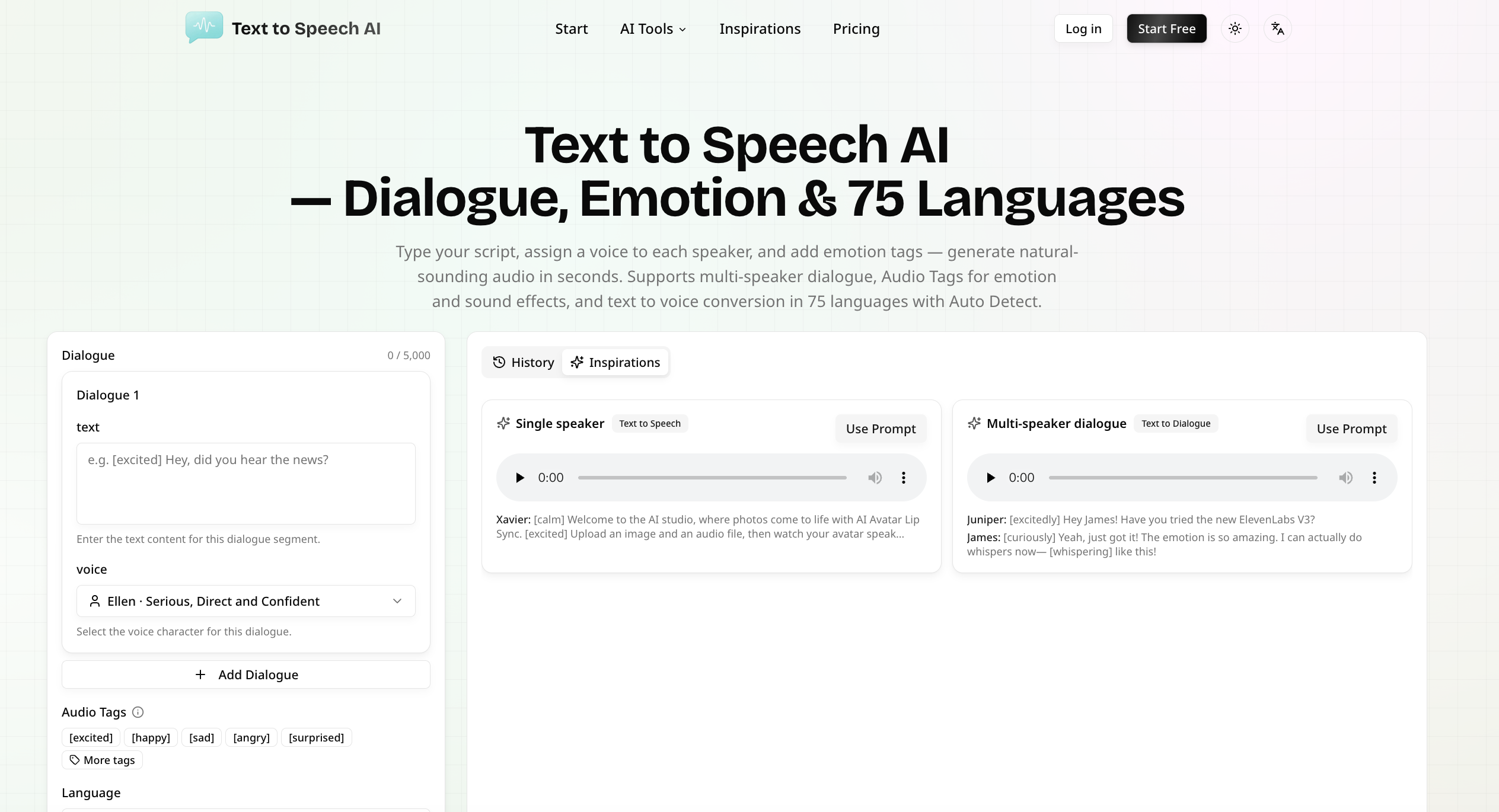1499x812 pixels.
Task: Click the 0 / 5,000 character counter
Action: [x=409, y=355]
